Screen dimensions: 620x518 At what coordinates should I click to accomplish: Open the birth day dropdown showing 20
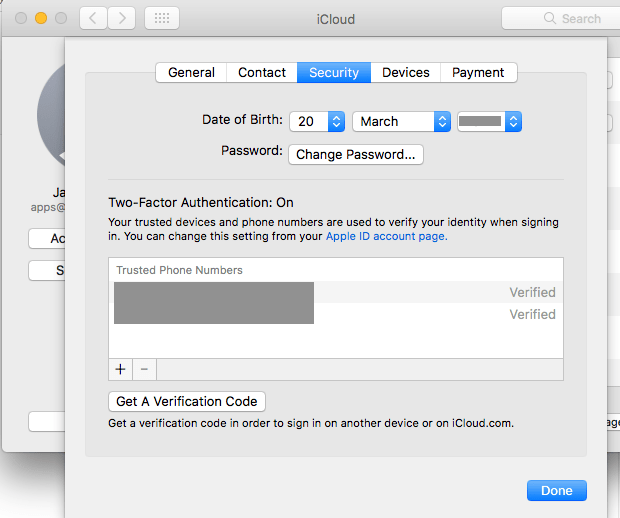317,121
